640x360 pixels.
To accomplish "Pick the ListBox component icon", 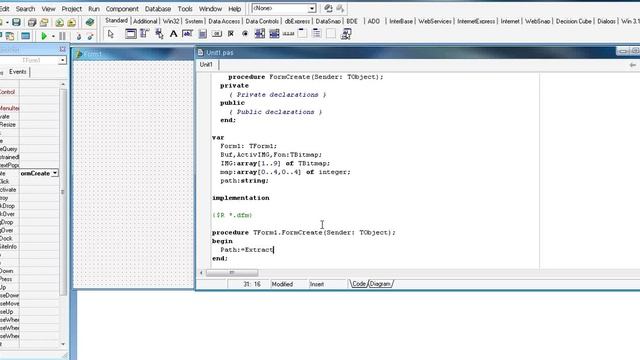I will pos(260,34).
